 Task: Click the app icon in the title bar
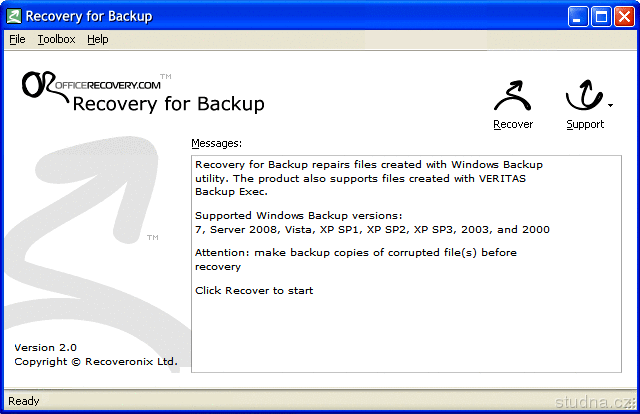tap(14, 16)
